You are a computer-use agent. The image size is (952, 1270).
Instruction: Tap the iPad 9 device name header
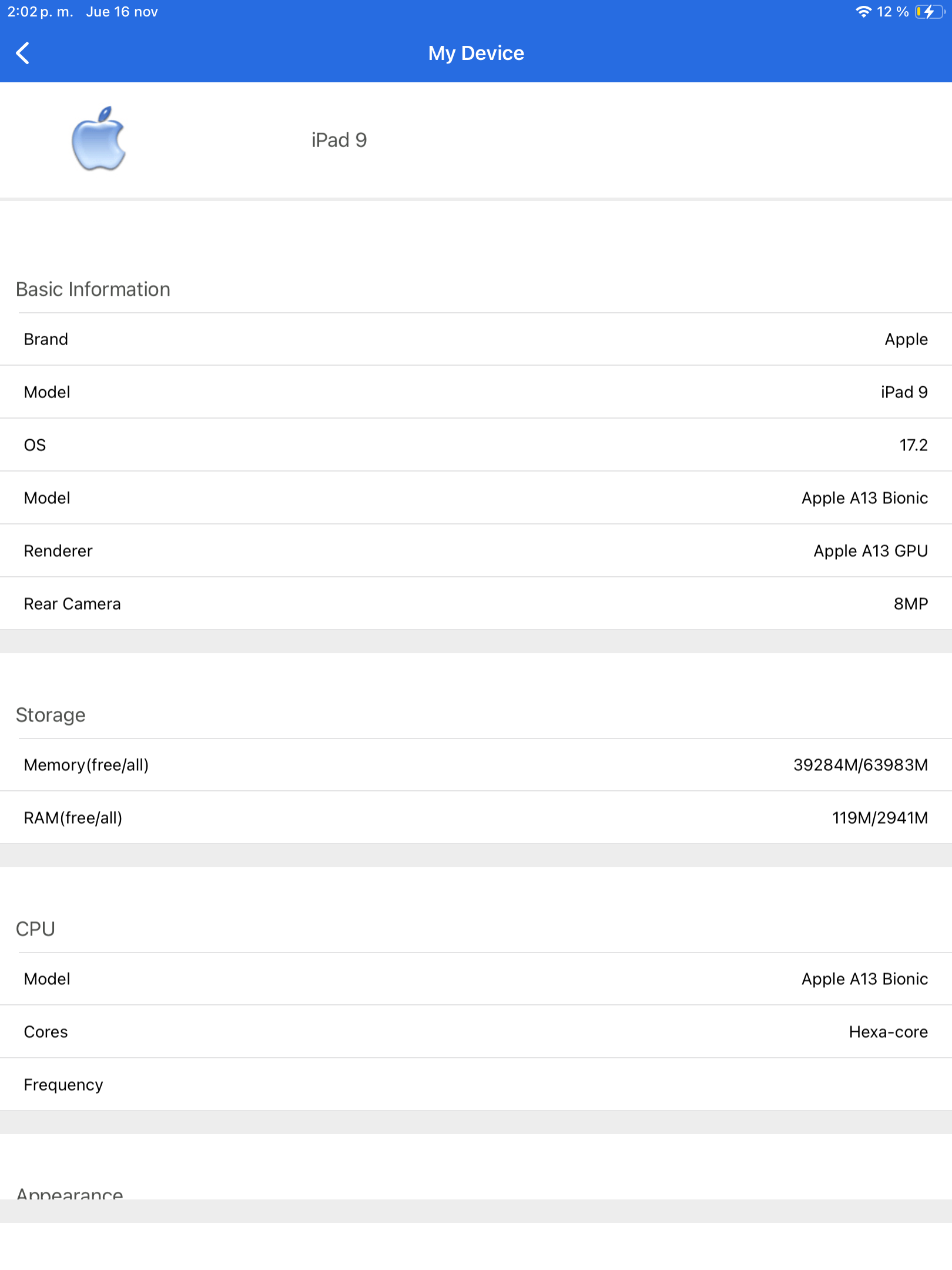(x=339, y=140)
